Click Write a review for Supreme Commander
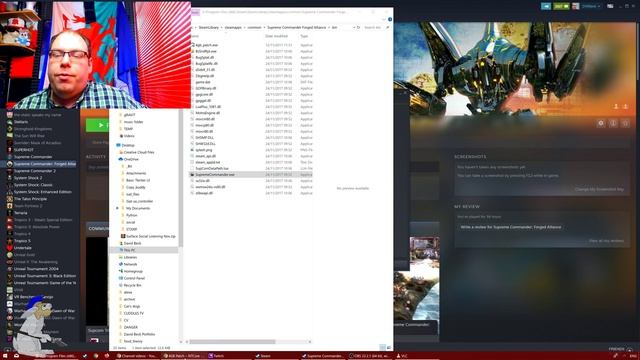Screen dimensions: 640x360 coord(511,227)
